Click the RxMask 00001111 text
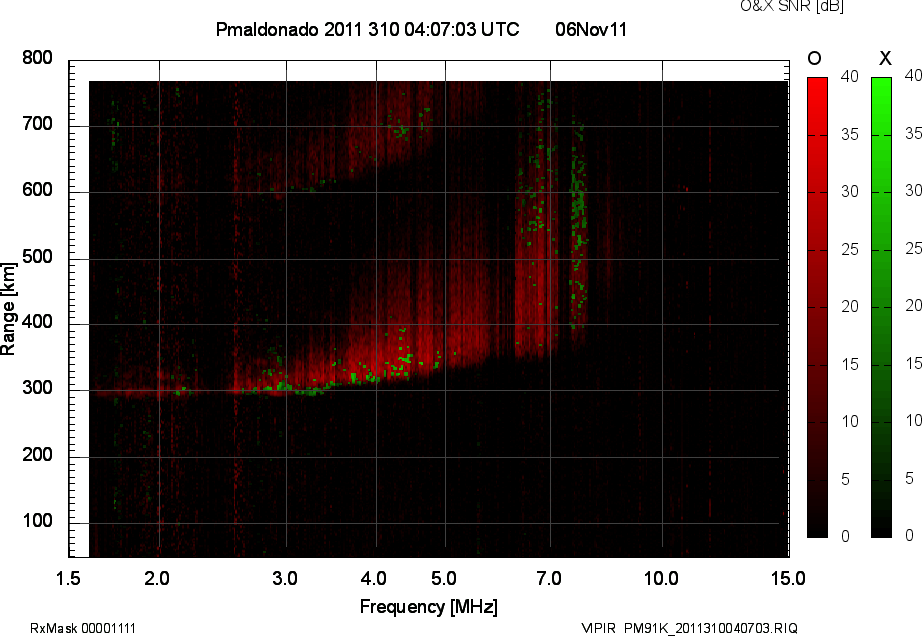This screenshot has height=636, width=922. (83, 628)
